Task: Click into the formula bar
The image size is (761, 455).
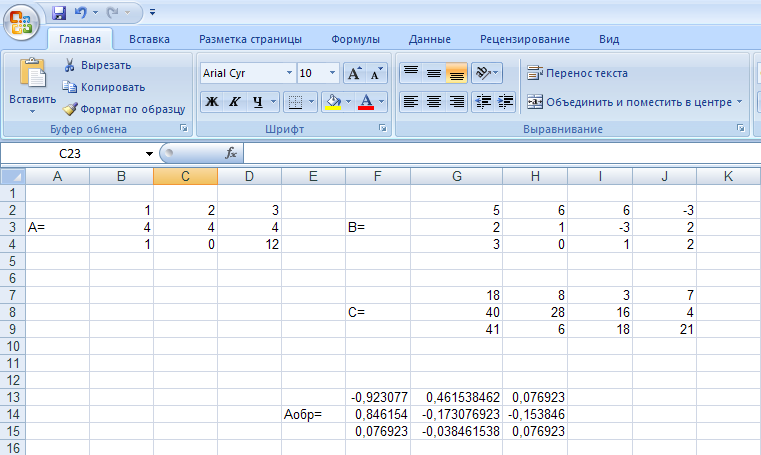Action: click(x=502, y=154)
